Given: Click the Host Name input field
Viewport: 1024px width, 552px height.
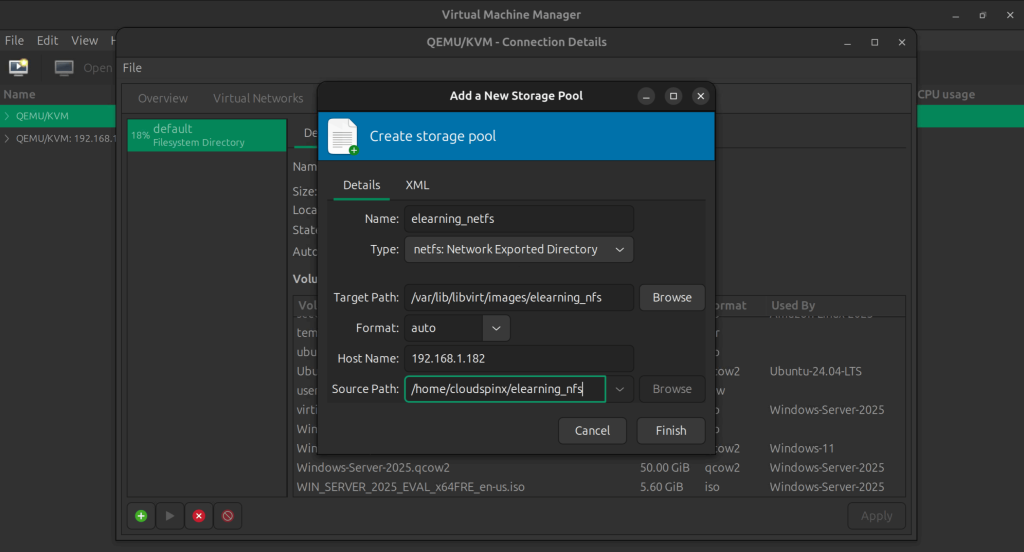Looking at the screenshot, I should point(519,359).
